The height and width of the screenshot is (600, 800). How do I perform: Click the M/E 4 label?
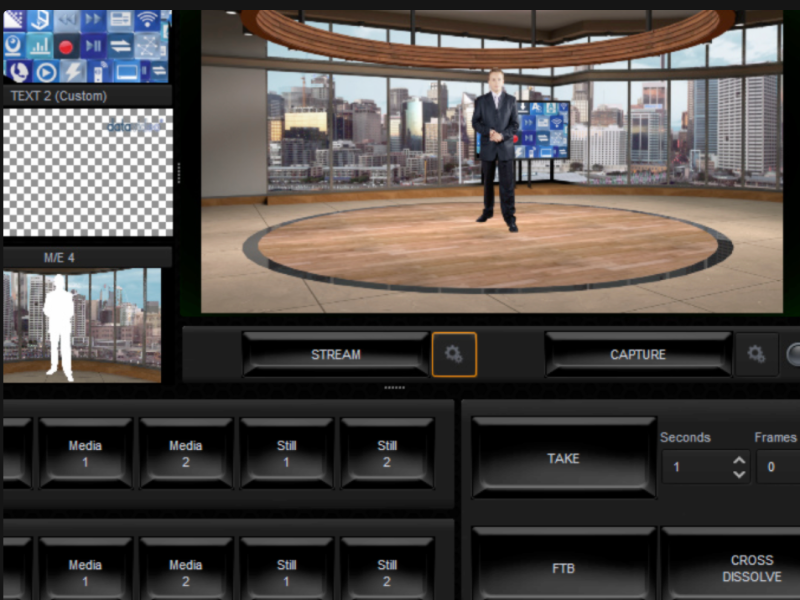click(x=59, y=258)
